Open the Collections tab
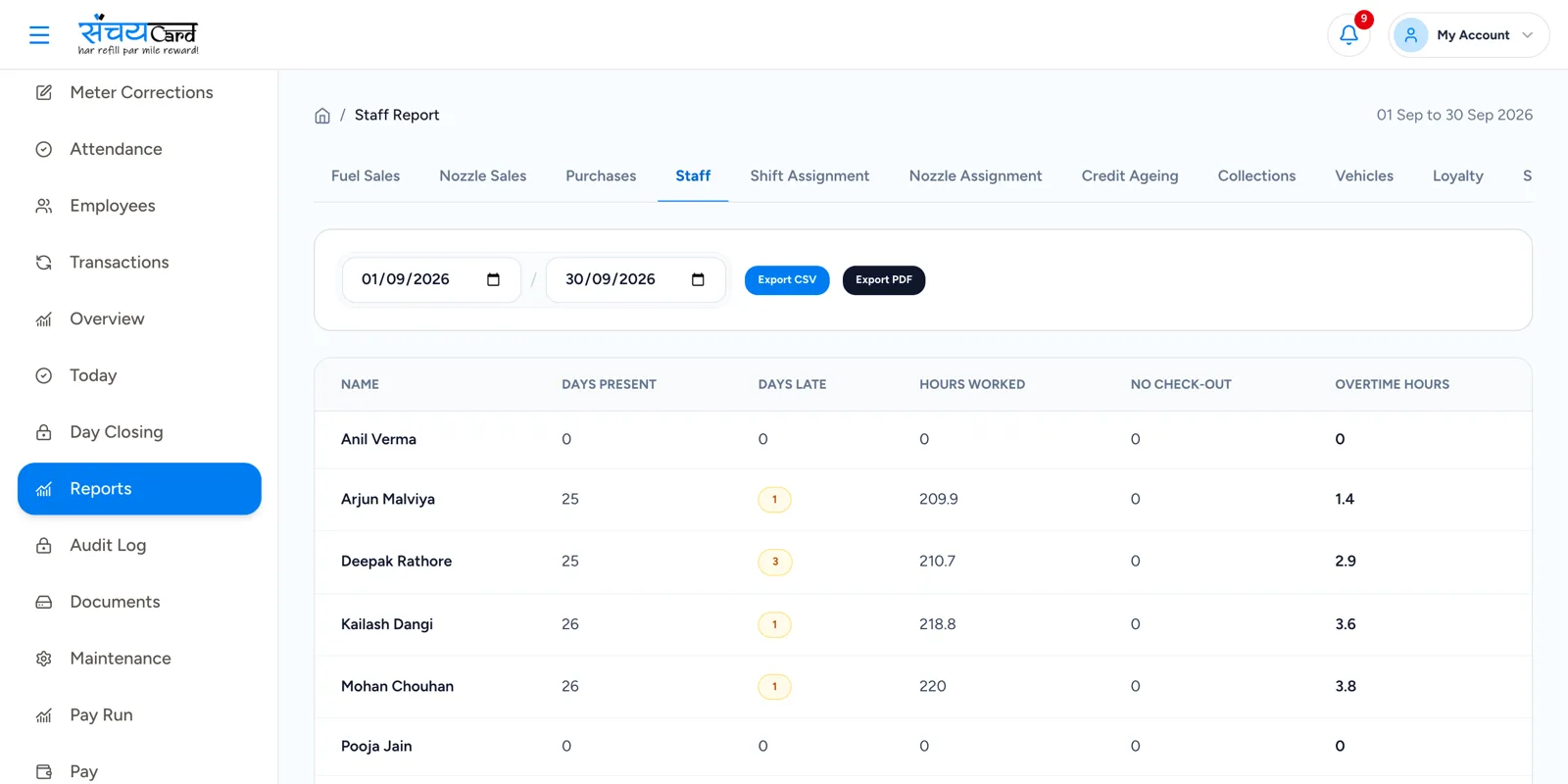Image resolution: width=1568 pixels, height=784 pixels. (1256, 176)
